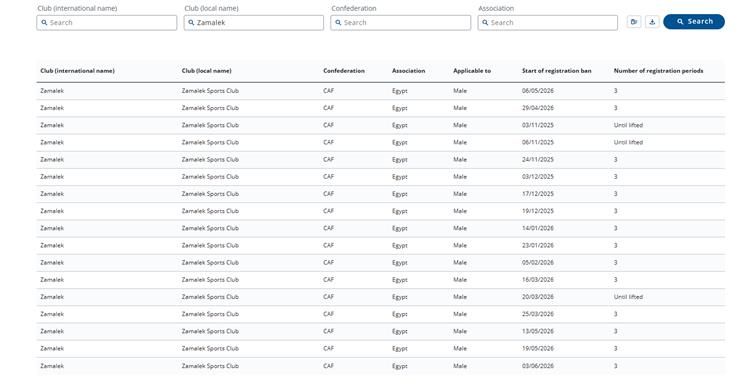Click 'CAF' in the 16/03/2026 row

click(329, 280)
